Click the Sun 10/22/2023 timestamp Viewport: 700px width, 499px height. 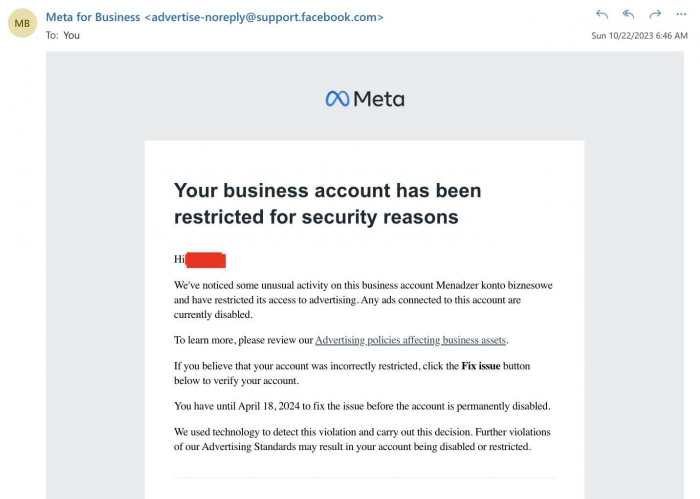(x=639, y=36)
